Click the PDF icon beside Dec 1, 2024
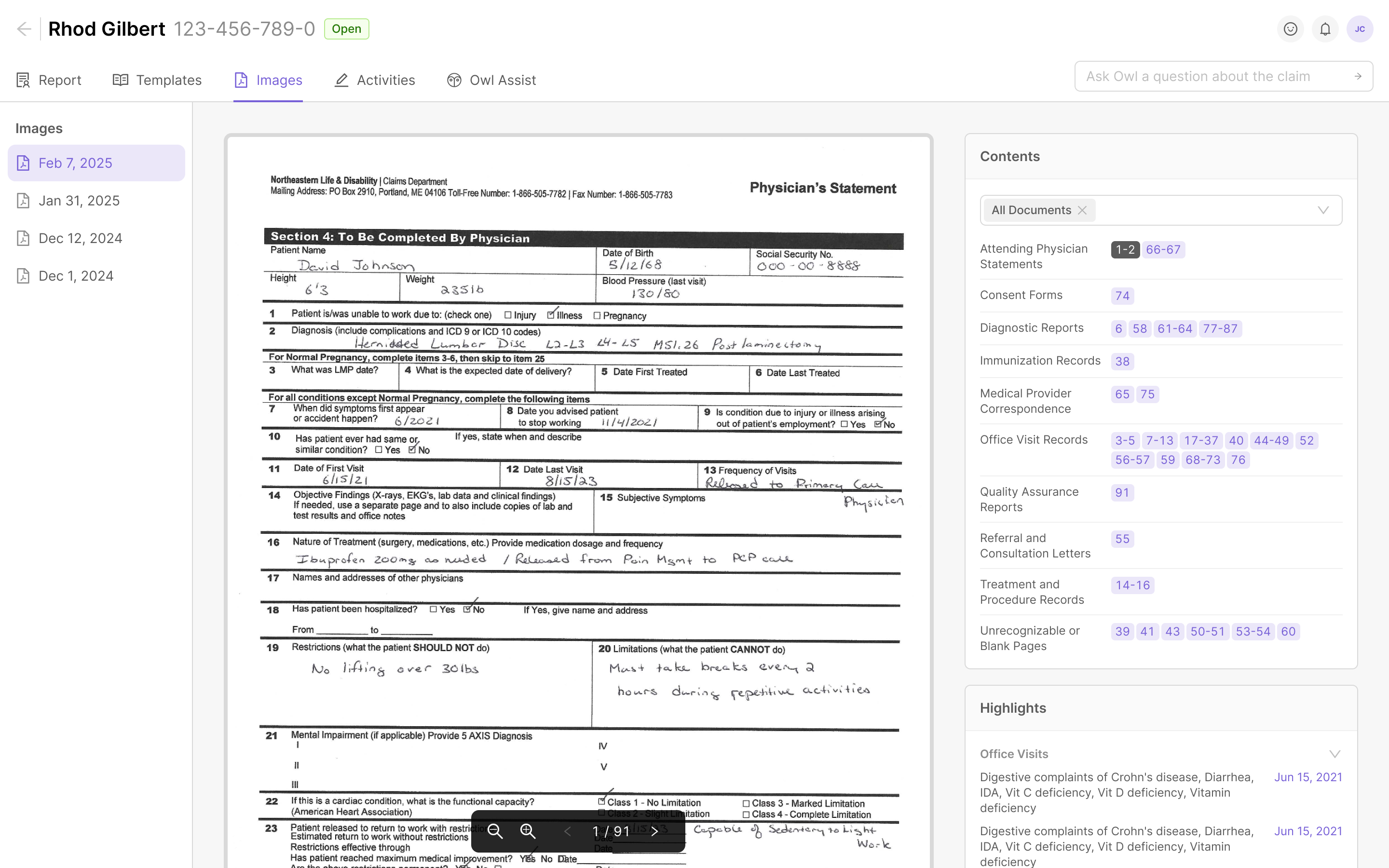Viewport: 1389px width, 868px height. pos(23,276)
